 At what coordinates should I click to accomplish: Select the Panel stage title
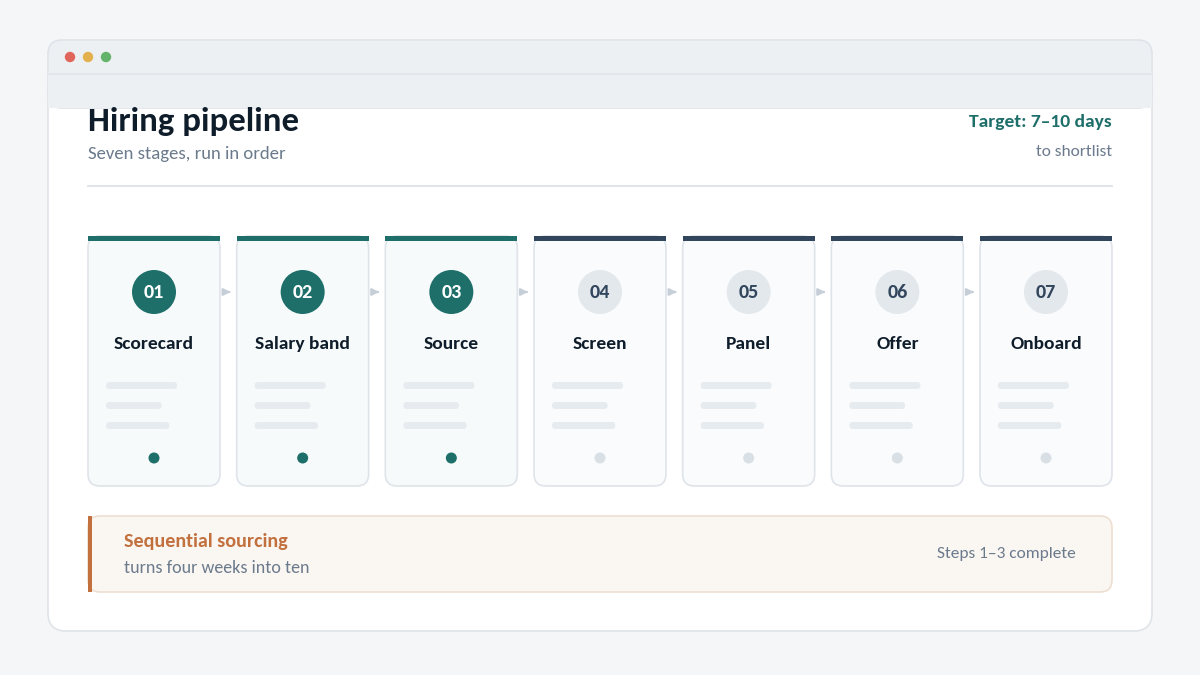[748, 343]
